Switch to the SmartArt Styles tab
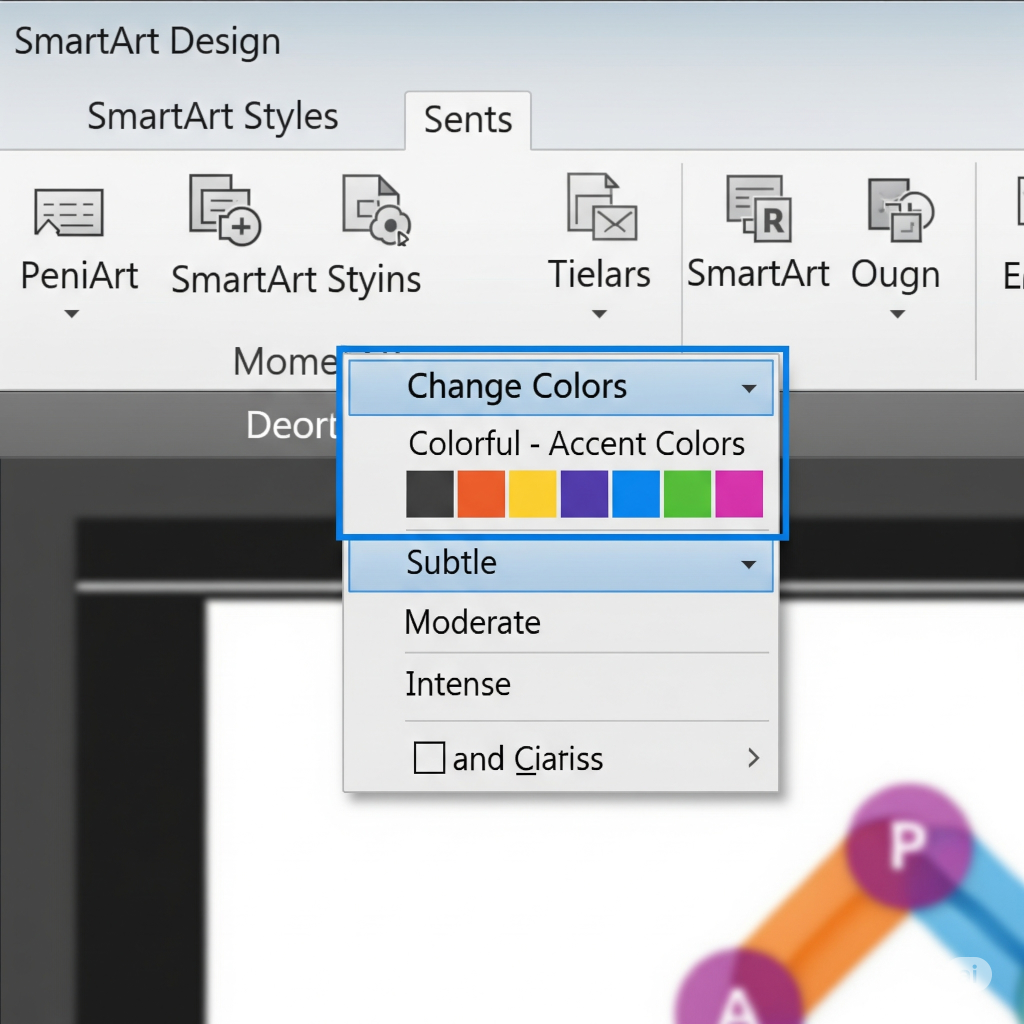1024x1024 pixels. [212, 117]
